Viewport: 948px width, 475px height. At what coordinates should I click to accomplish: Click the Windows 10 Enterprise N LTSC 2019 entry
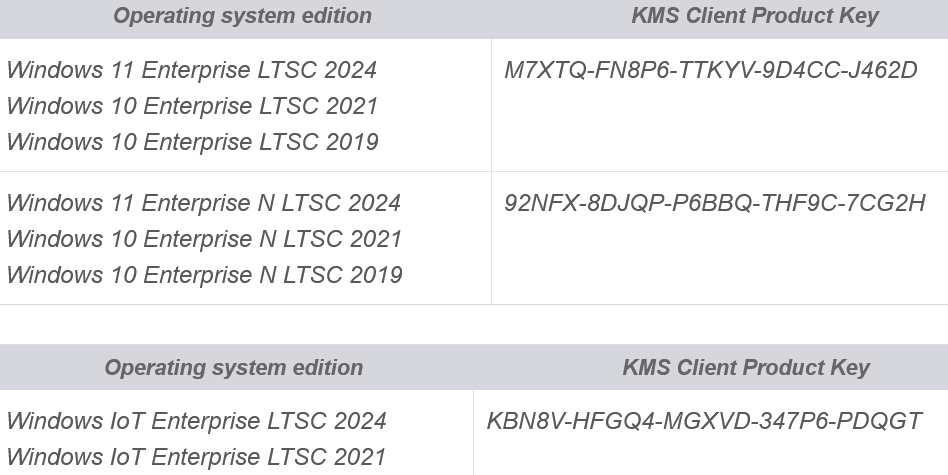pyautogui.click(x=204, y=275)
